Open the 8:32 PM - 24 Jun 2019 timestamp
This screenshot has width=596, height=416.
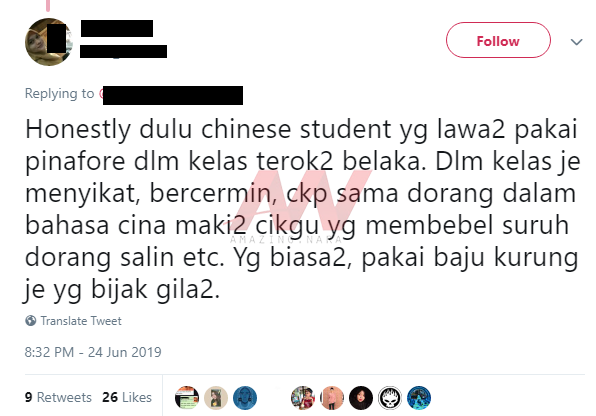click(x=93, y=352)
